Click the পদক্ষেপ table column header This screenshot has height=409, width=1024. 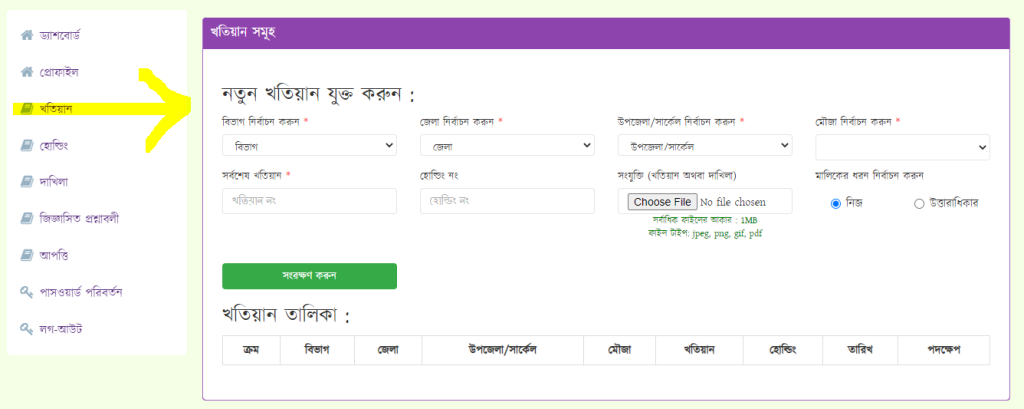[x=944, y=350]
